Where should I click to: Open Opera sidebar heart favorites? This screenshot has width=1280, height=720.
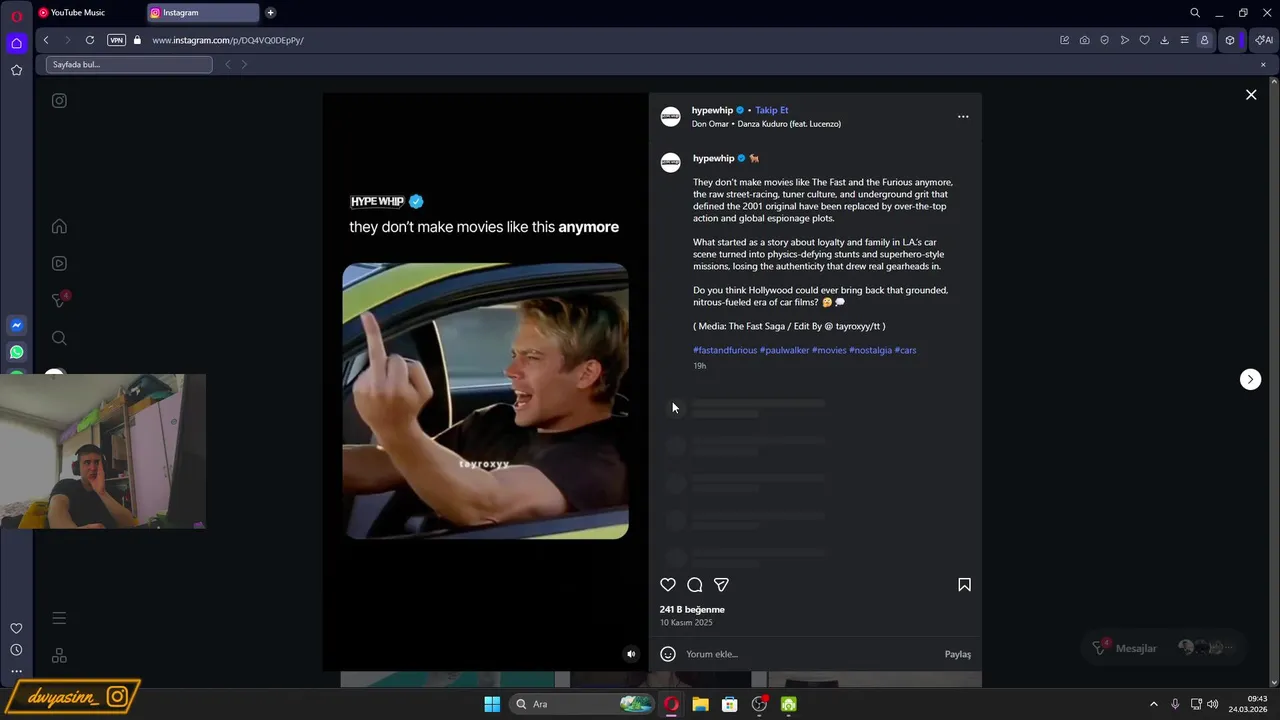pos(16,628)
